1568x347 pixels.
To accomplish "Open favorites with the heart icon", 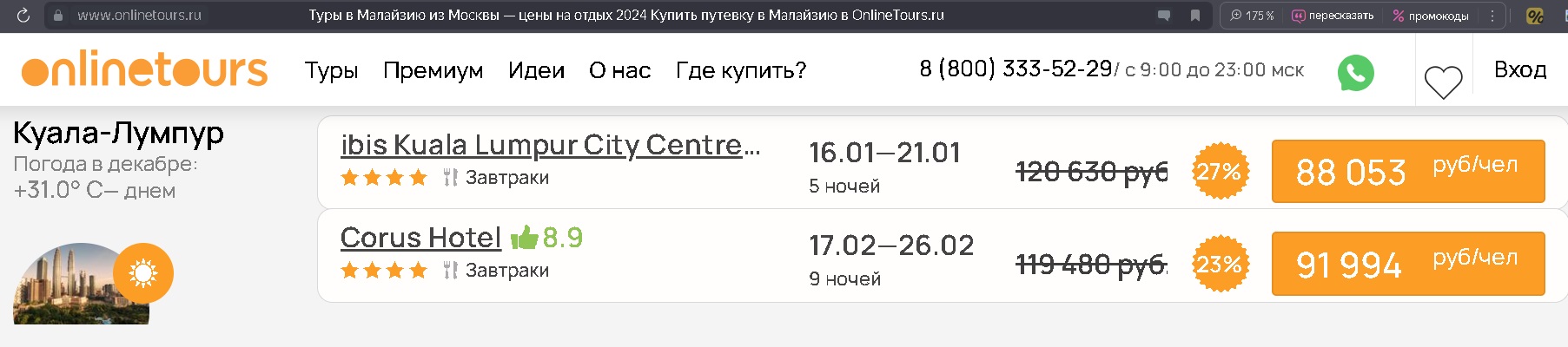I will [x=1444, y=82].
